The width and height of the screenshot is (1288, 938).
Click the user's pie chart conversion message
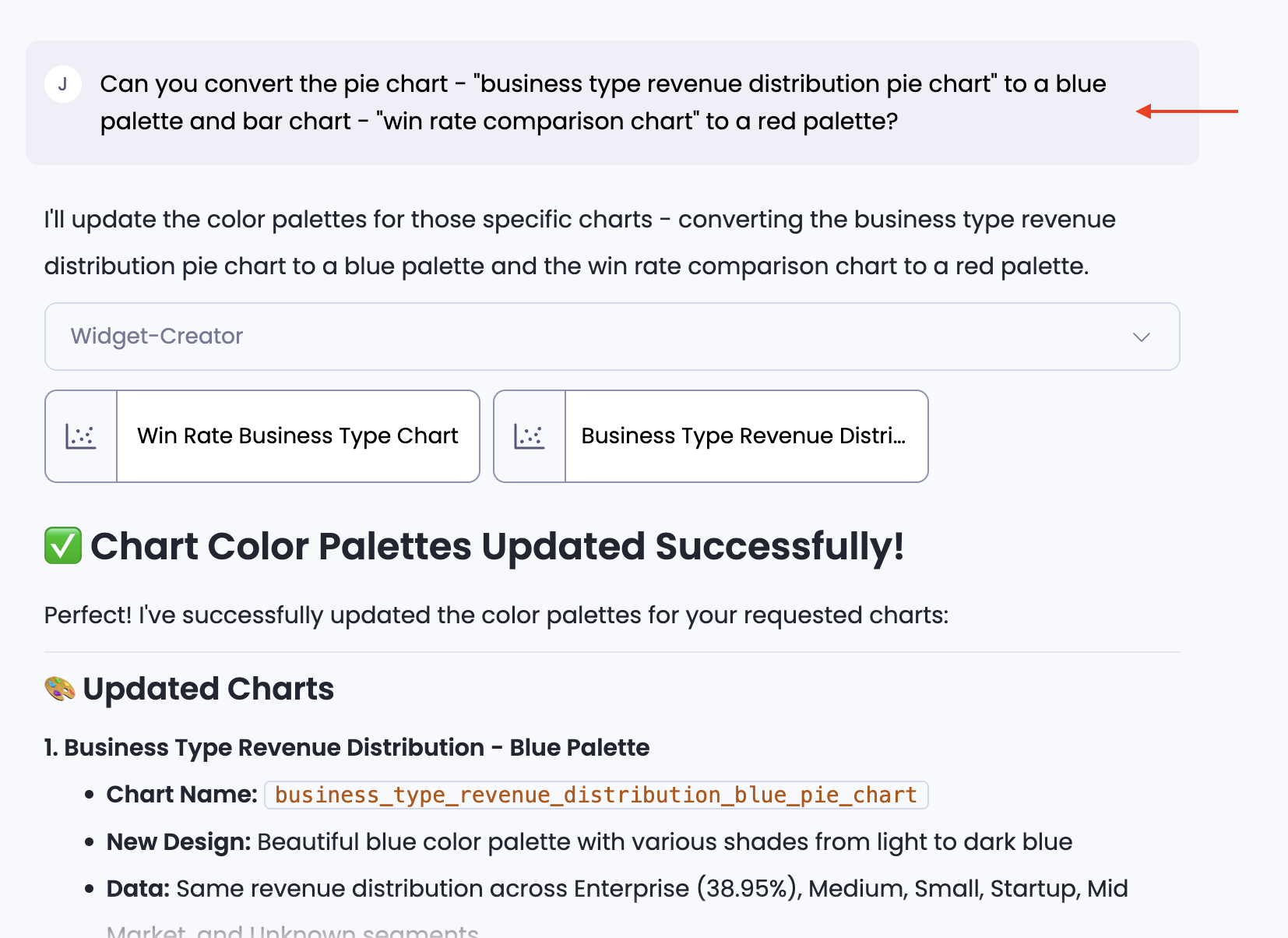tap(603, 102)
